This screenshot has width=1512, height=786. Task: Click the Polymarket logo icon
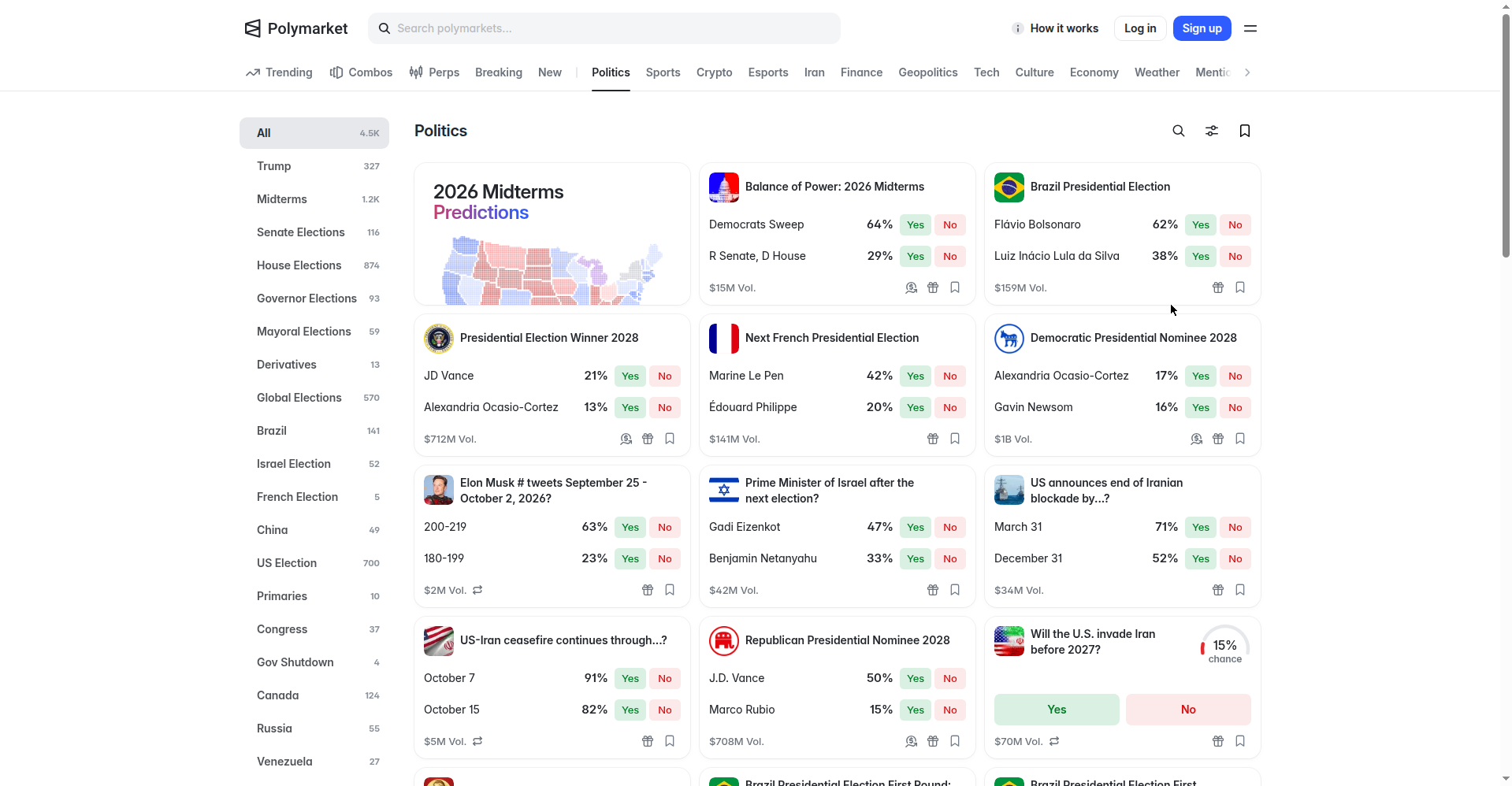(x=252, y=28)
